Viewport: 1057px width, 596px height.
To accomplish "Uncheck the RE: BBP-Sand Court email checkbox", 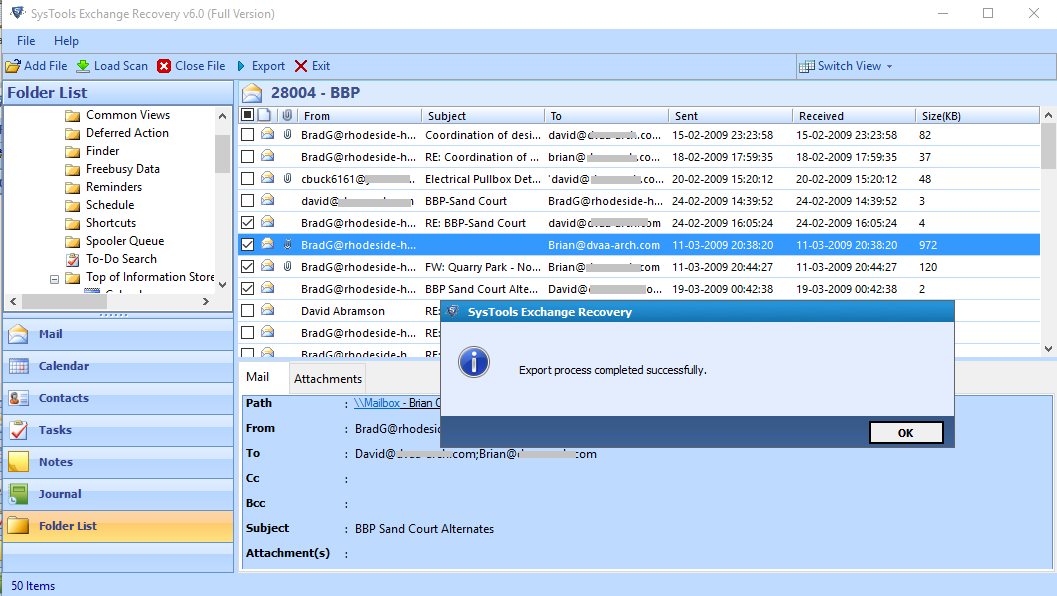I will 247,222.
